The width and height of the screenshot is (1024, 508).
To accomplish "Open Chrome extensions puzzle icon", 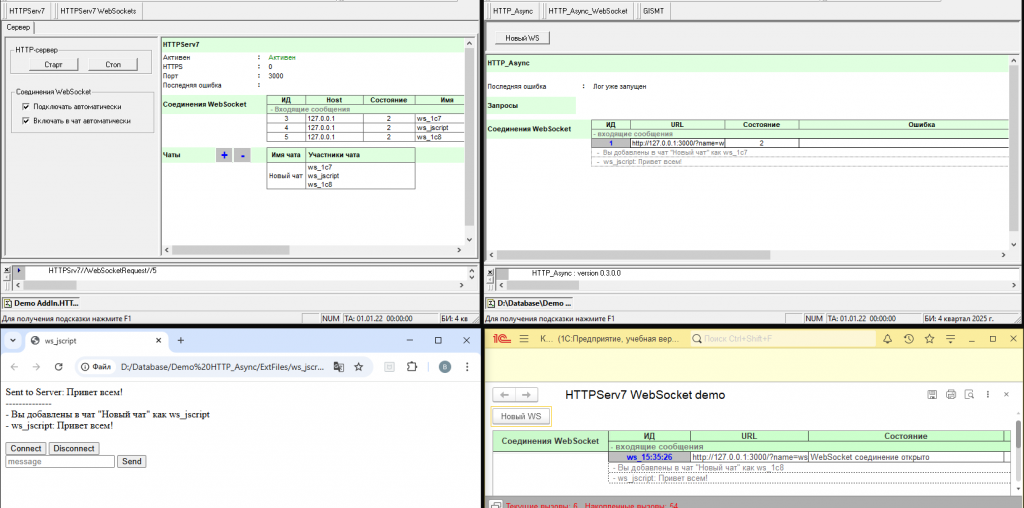I will 411,367.
